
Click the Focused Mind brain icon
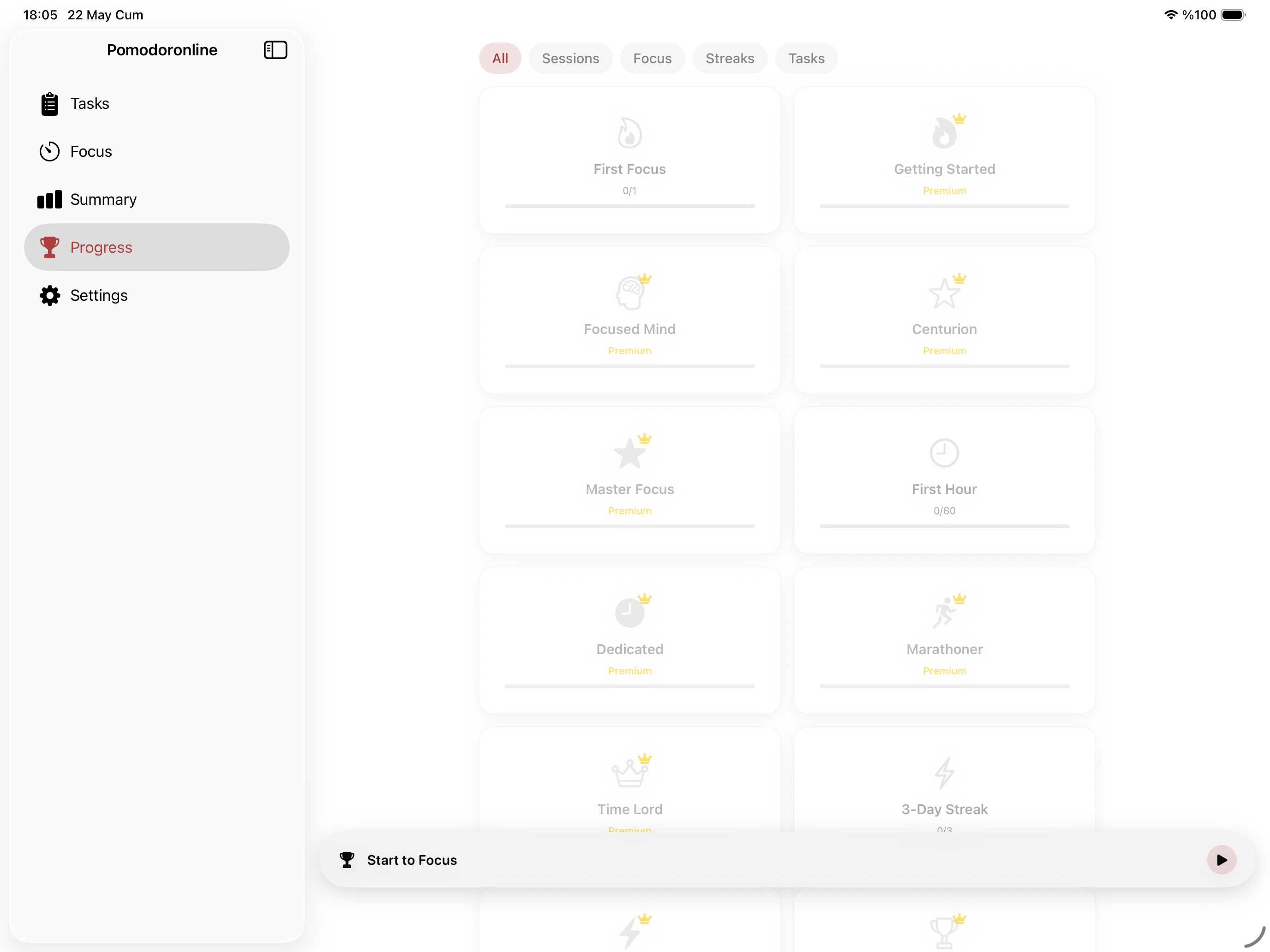[x=629, y=293]
